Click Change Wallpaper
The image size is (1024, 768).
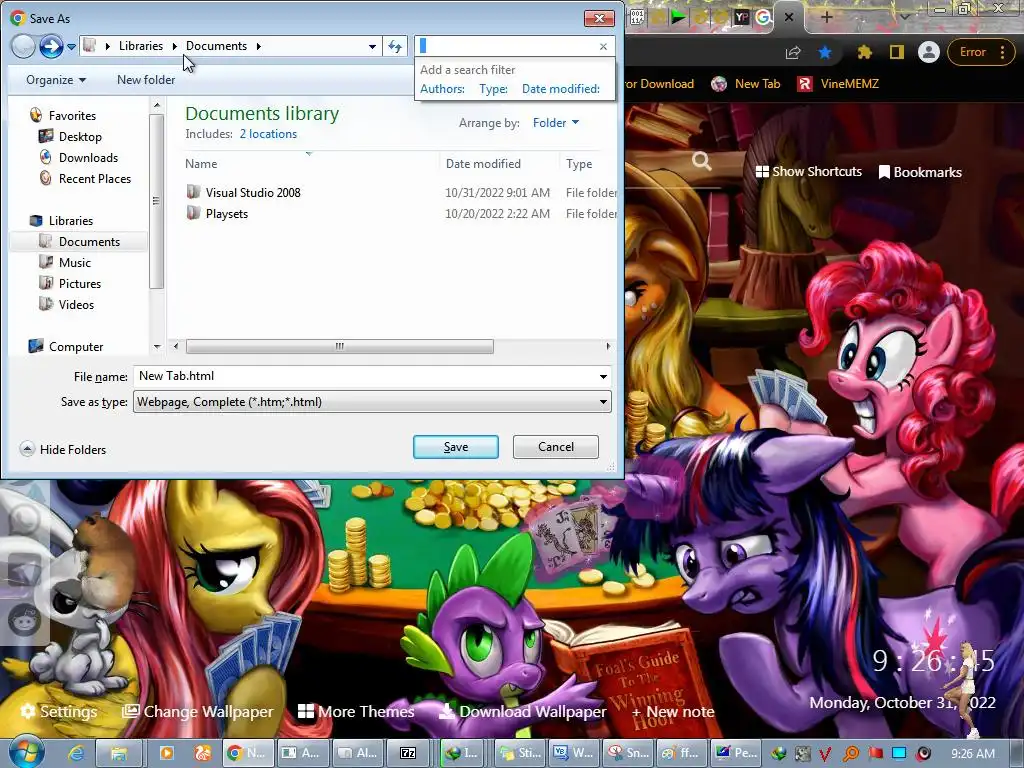[x=198, y=711]
